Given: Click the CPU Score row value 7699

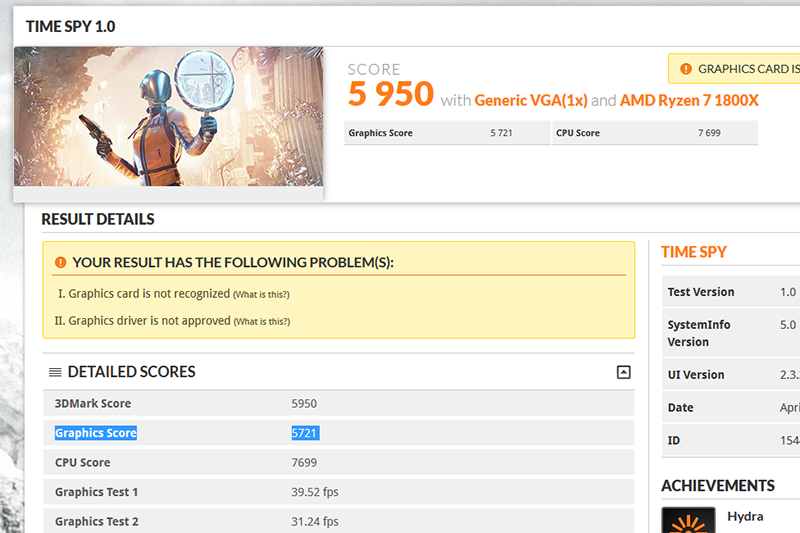Looking at the screenshot, I should point(304,463).
